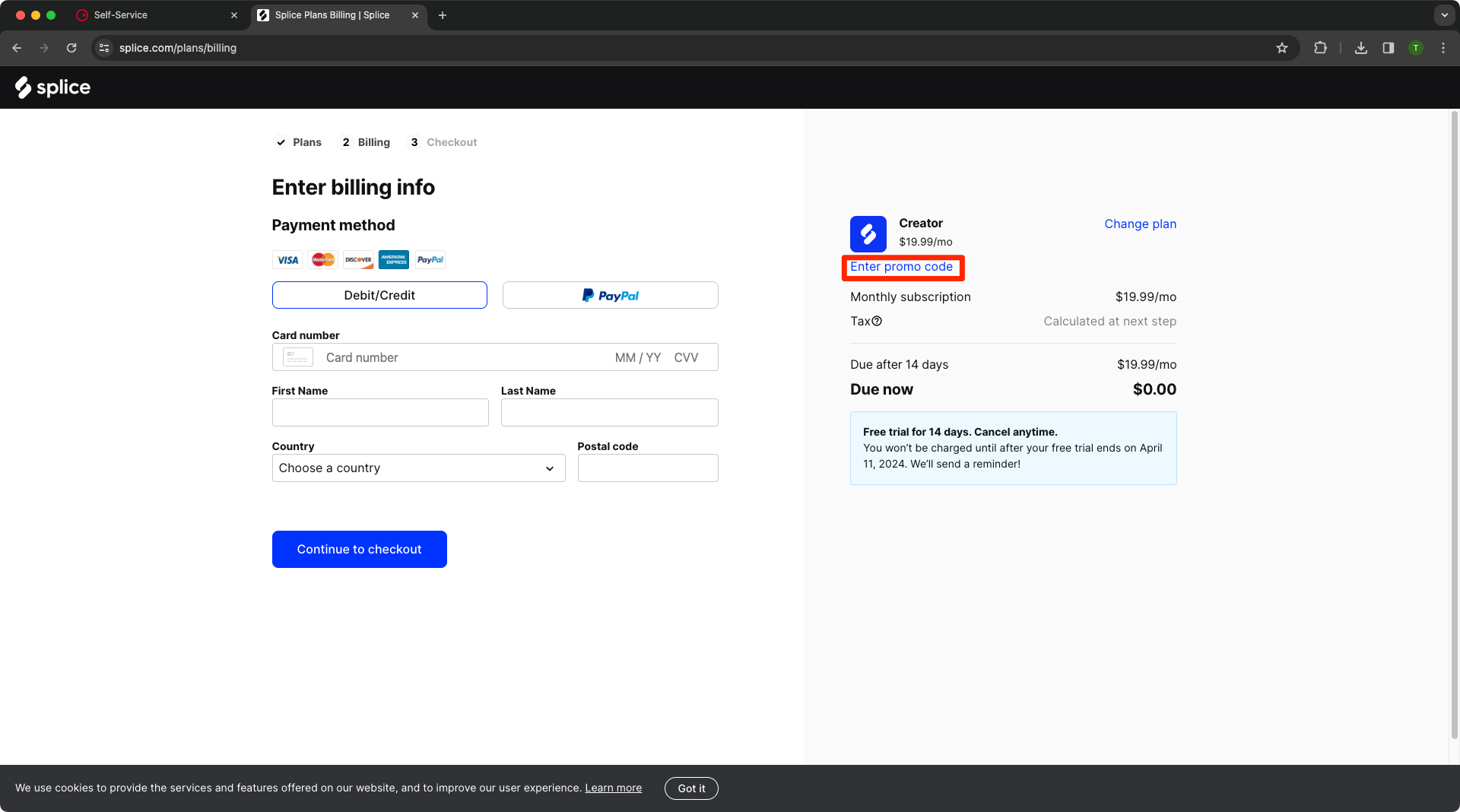
Task: Close the Splice Plans Billing tab
Action: tap(415, 15)
